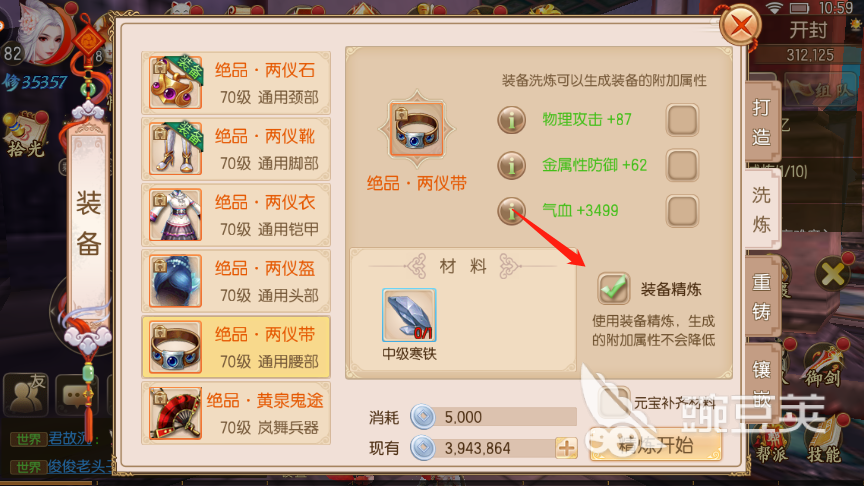
Task: Open the 拾光 scroll icon
Action: click(x=25, y=135)
